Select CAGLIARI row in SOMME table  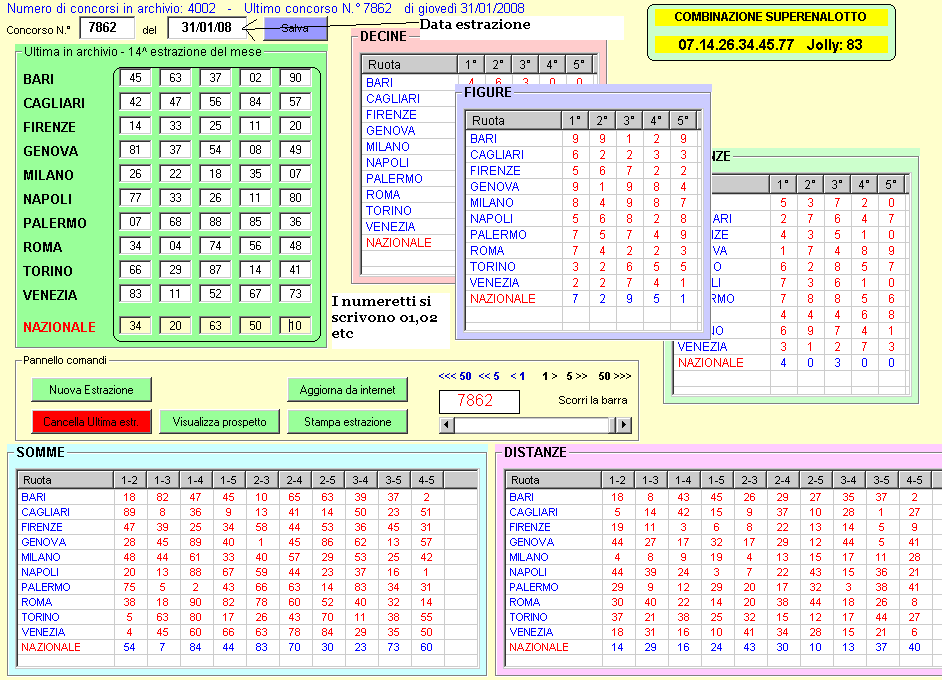(x=246, y=512)
